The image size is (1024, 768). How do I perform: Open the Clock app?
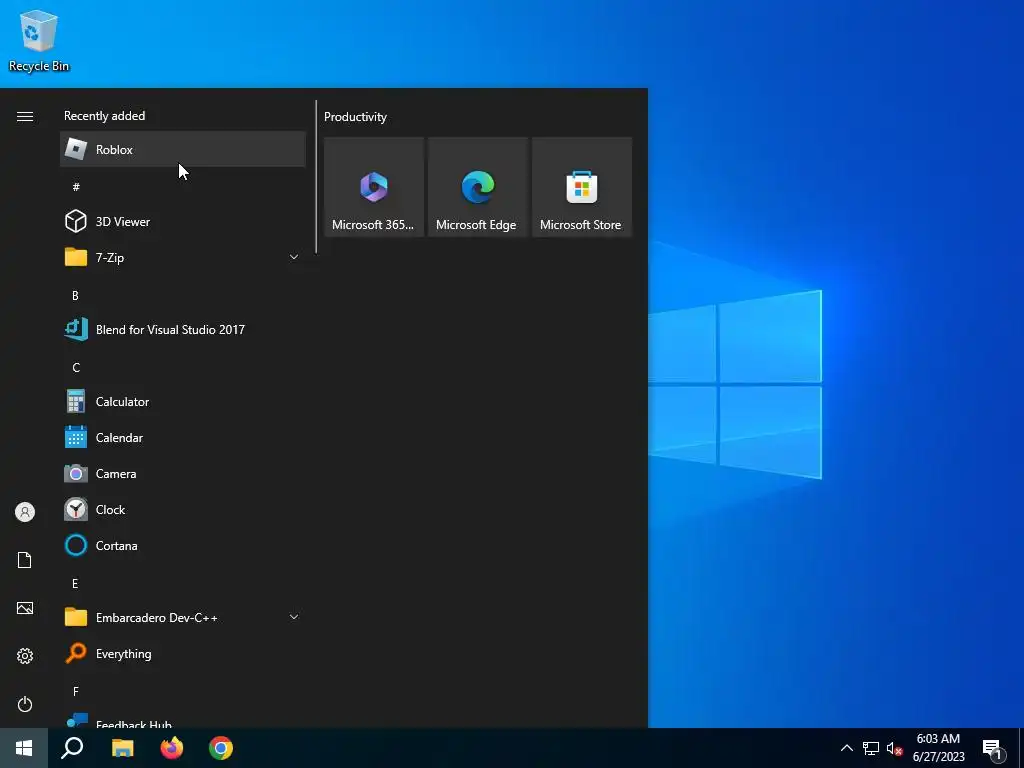[x=182, y=509]
